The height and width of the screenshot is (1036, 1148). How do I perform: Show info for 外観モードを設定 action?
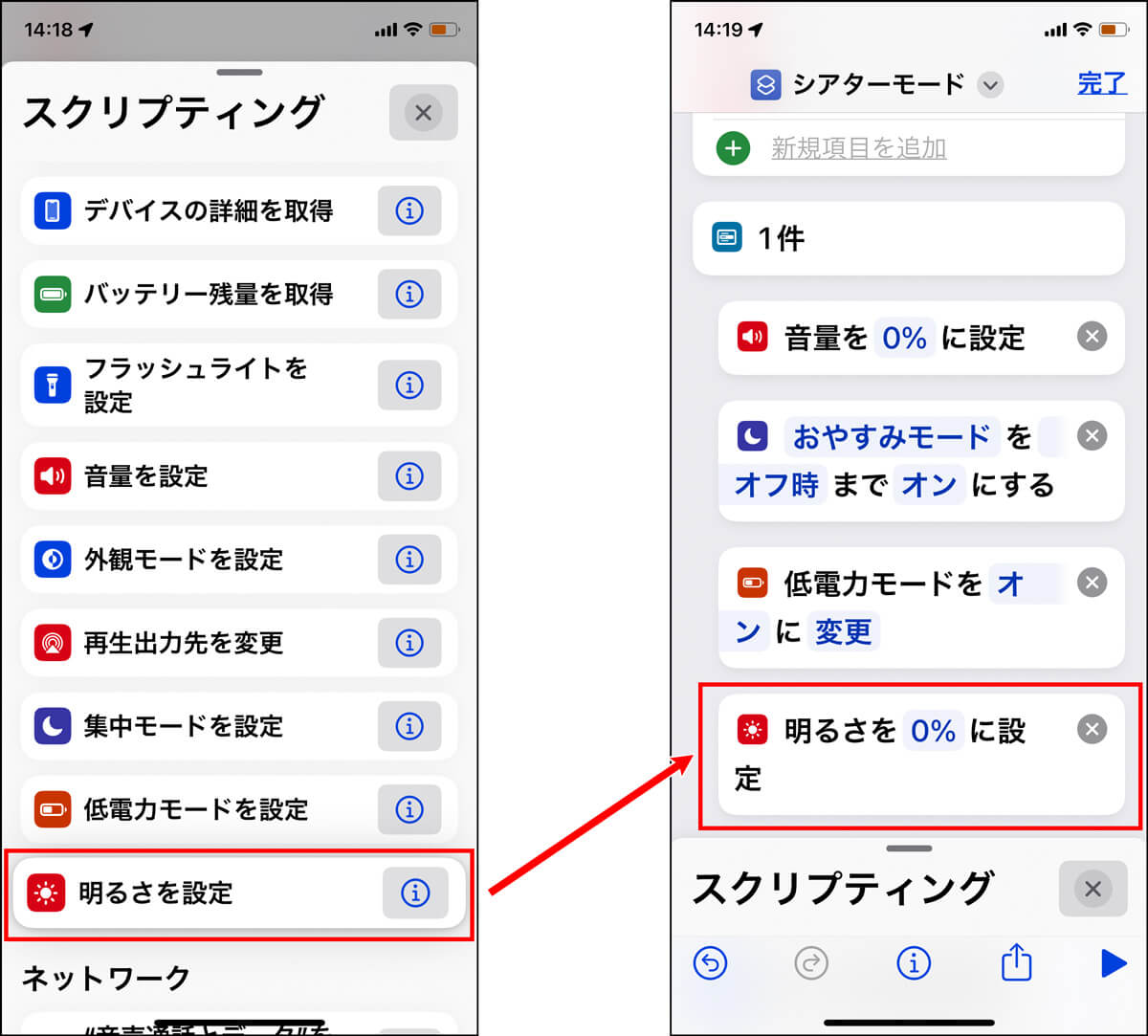tap(409, 559)
